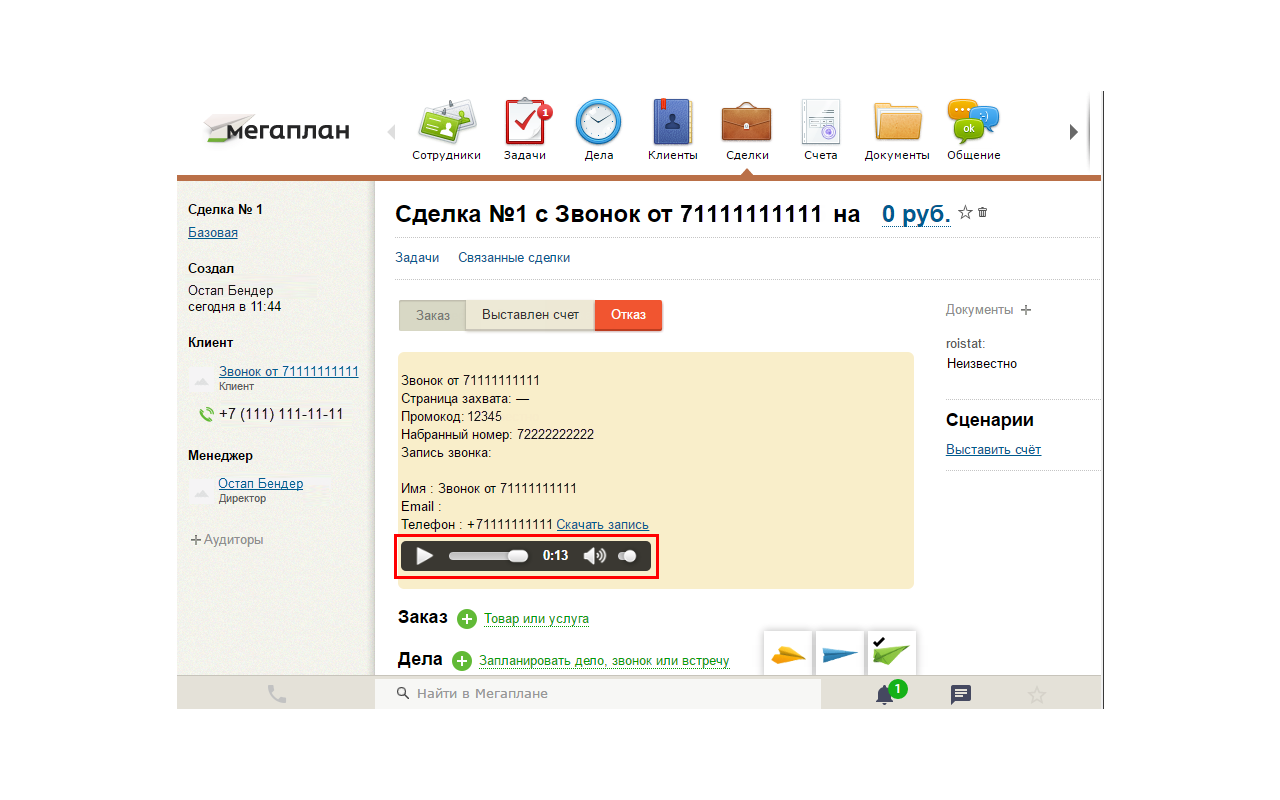The image size is (1280, 800).
Task: Open notifications bell icon
Action: 885,694
